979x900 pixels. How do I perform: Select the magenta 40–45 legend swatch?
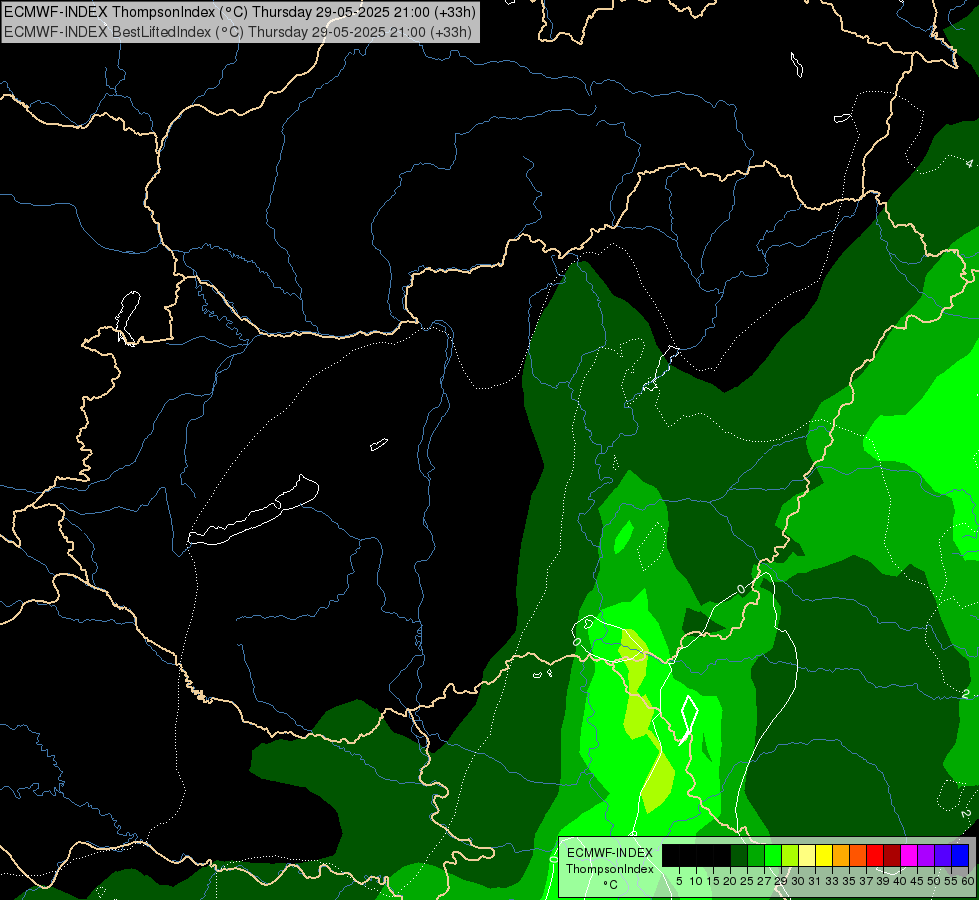[x=909, y=855]
